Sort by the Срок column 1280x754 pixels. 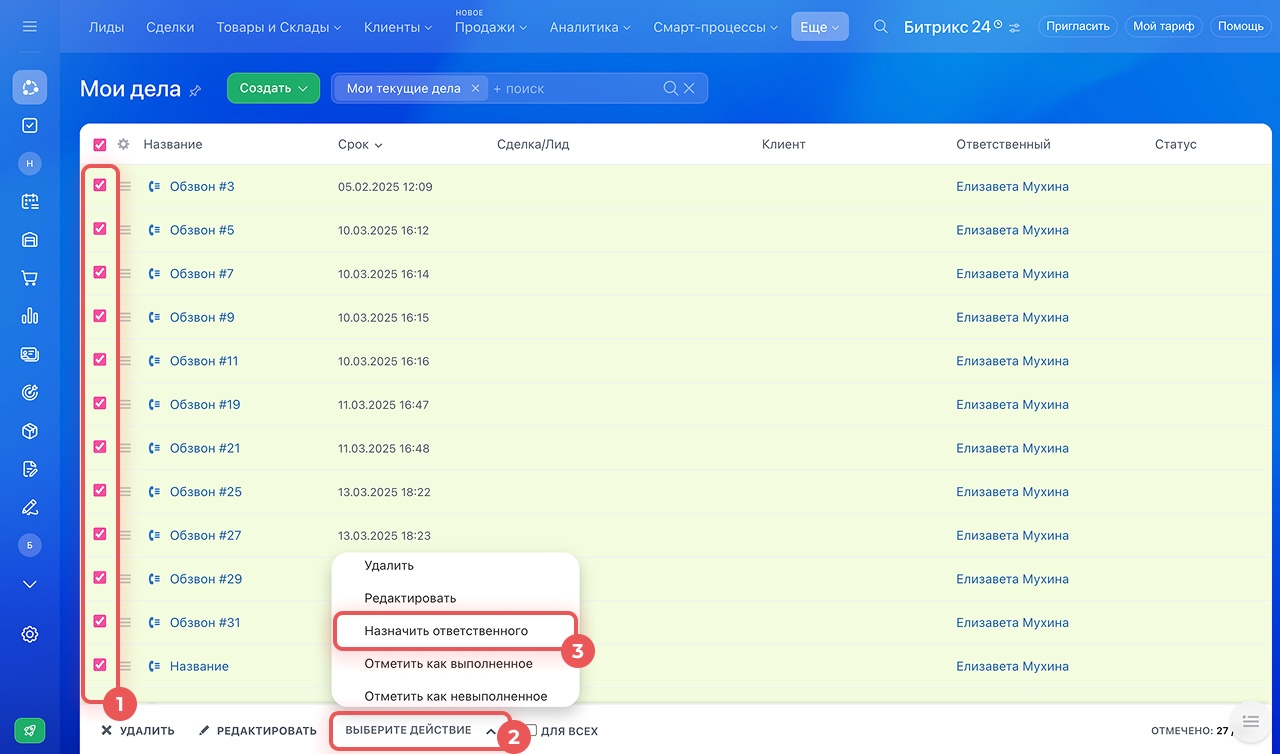tap(360, 145)
